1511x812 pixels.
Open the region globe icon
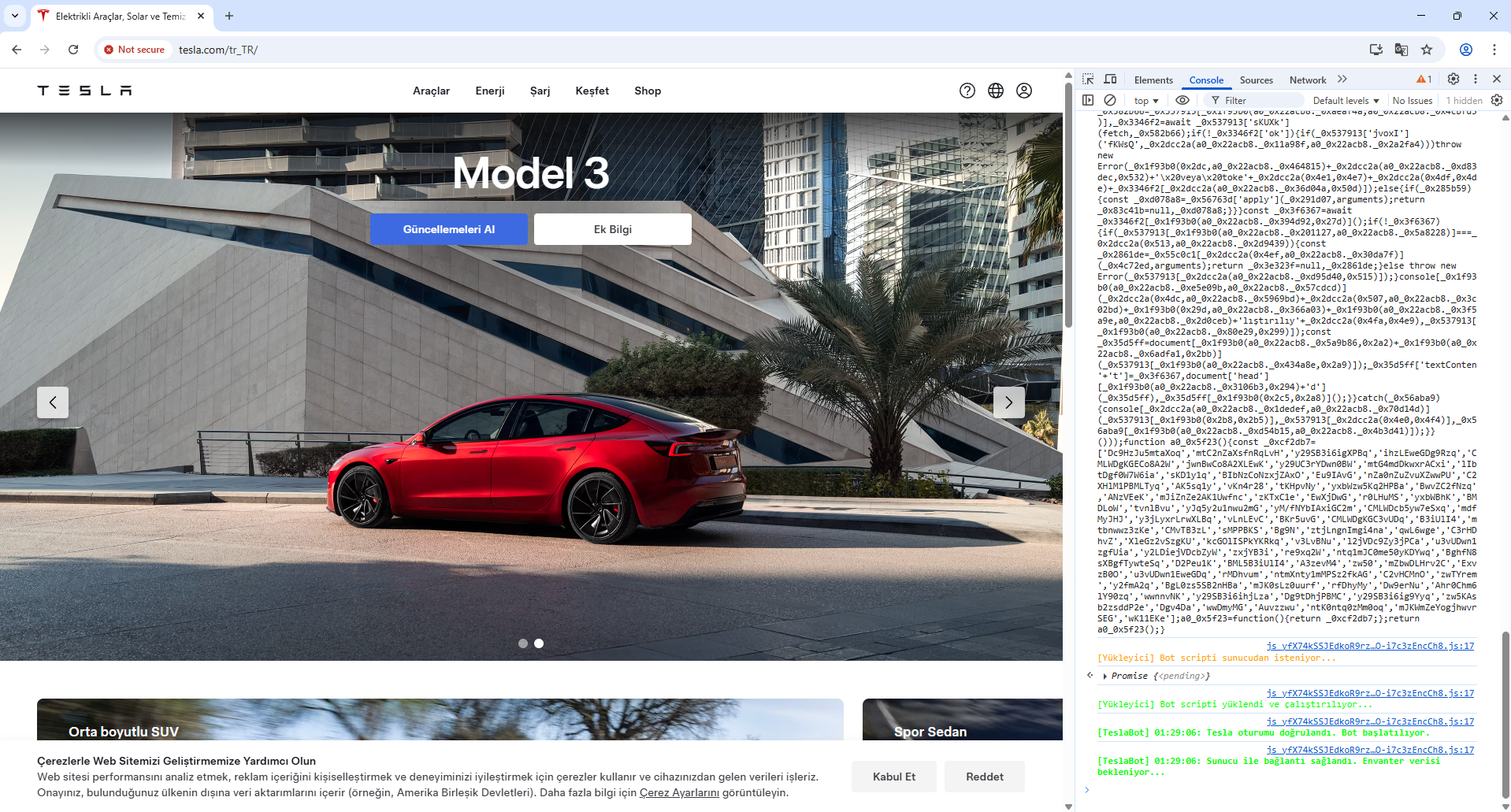996,91
